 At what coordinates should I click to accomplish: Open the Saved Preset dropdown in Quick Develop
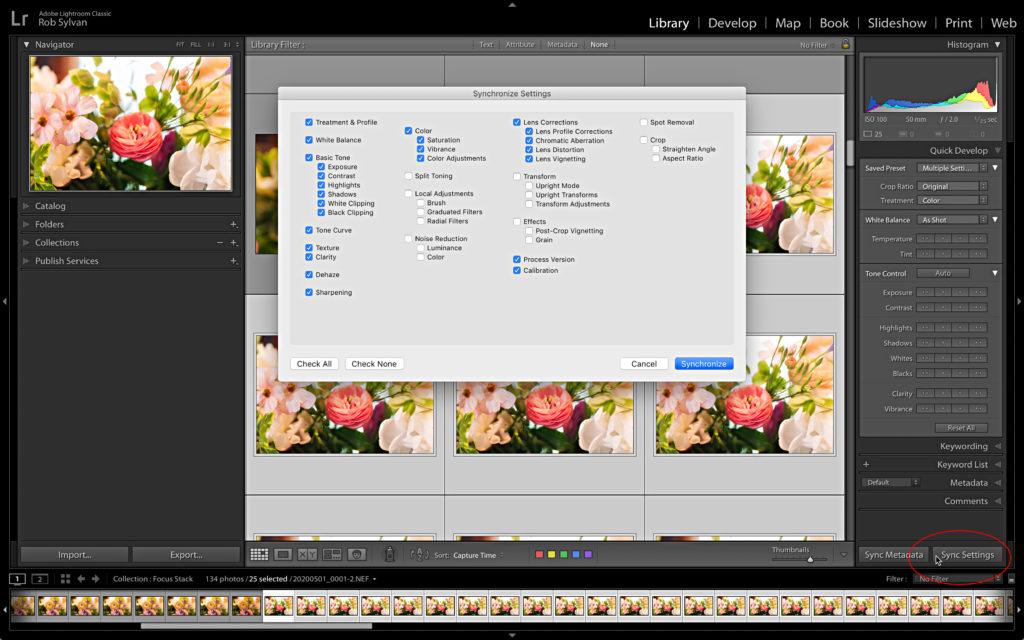point(952,168)
